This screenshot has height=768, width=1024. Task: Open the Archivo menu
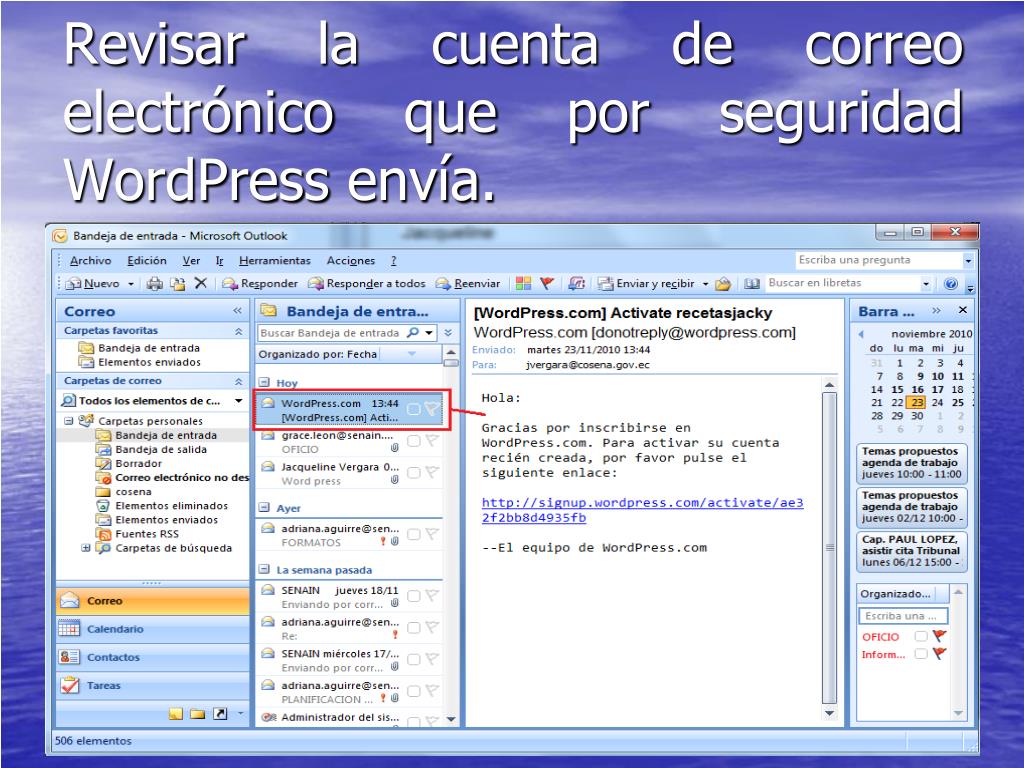coord(90,261)
